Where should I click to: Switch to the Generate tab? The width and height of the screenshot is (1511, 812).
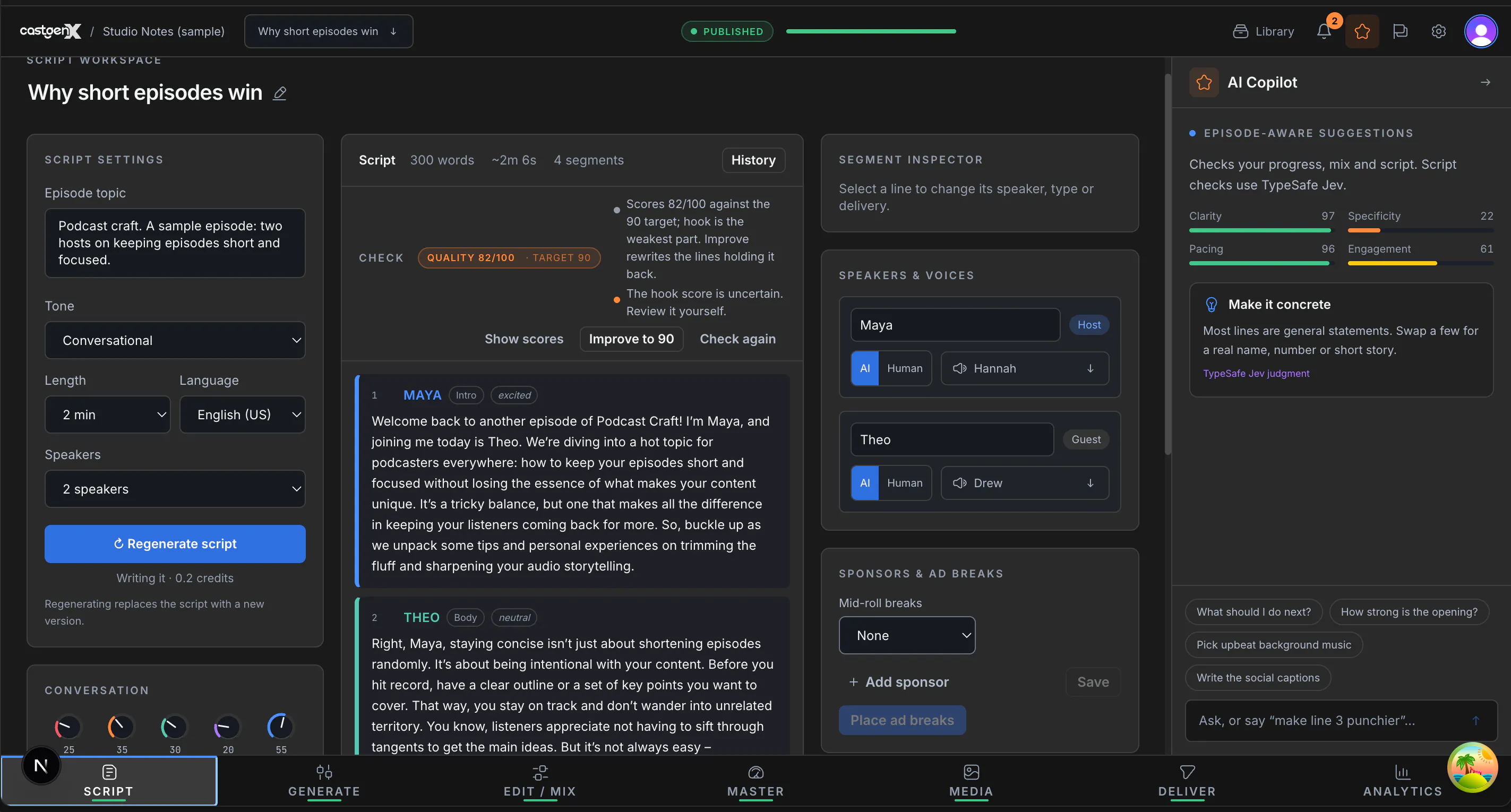(x=324, y=781)
